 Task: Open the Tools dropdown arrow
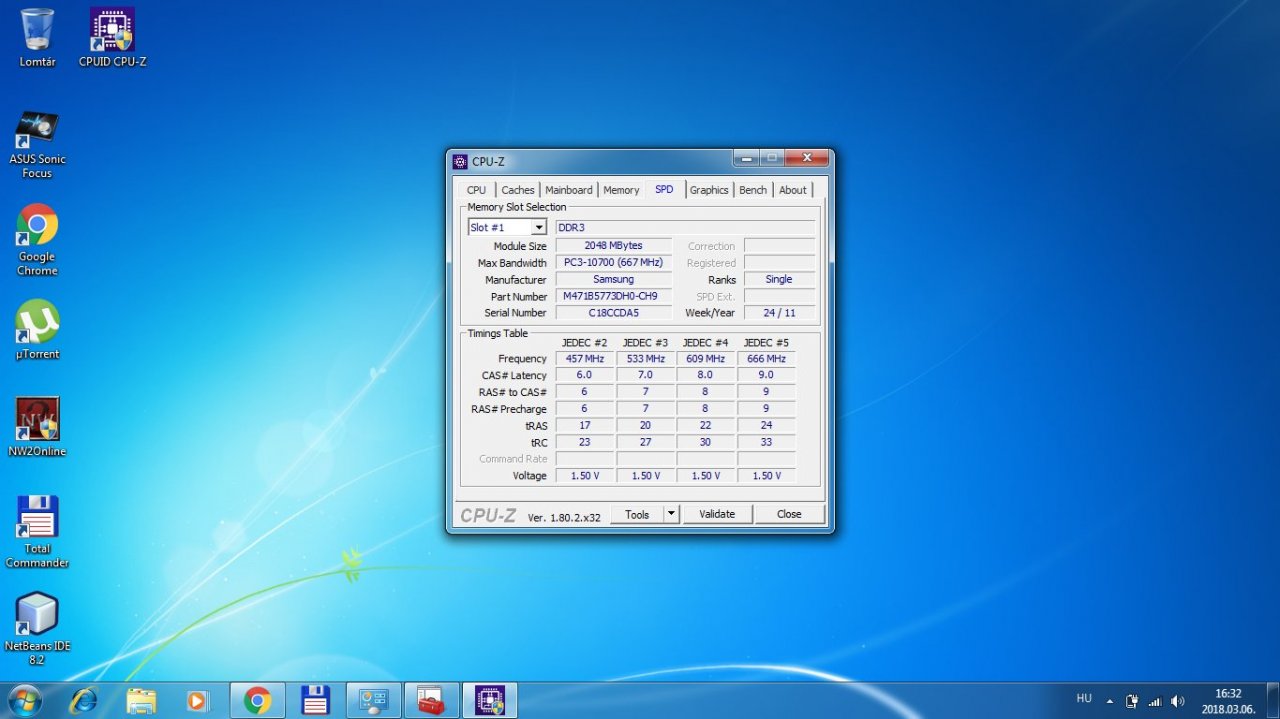(x=671, y=514)
